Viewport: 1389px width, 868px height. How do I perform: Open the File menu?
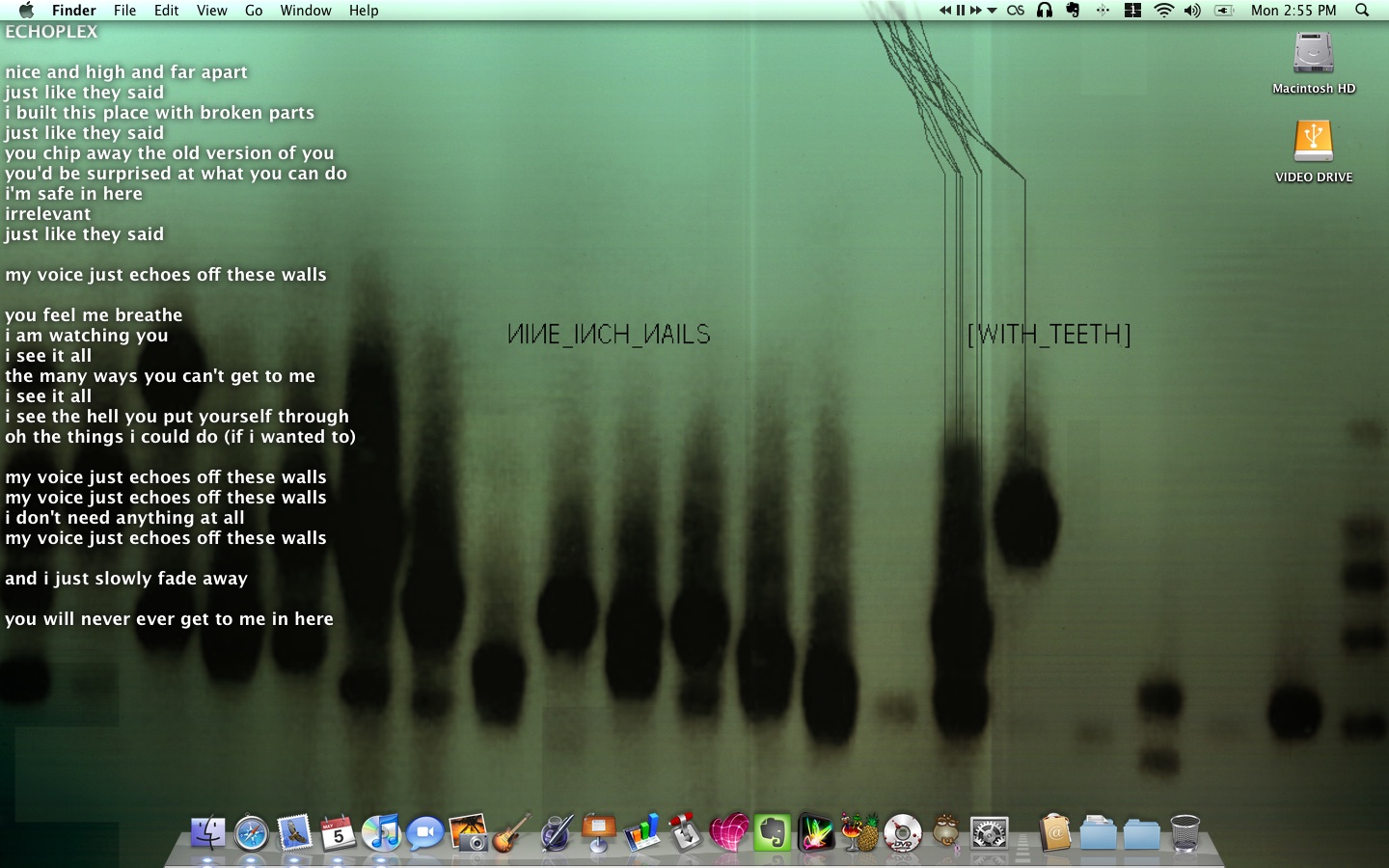pyautogui.click(x=124, y=11)
